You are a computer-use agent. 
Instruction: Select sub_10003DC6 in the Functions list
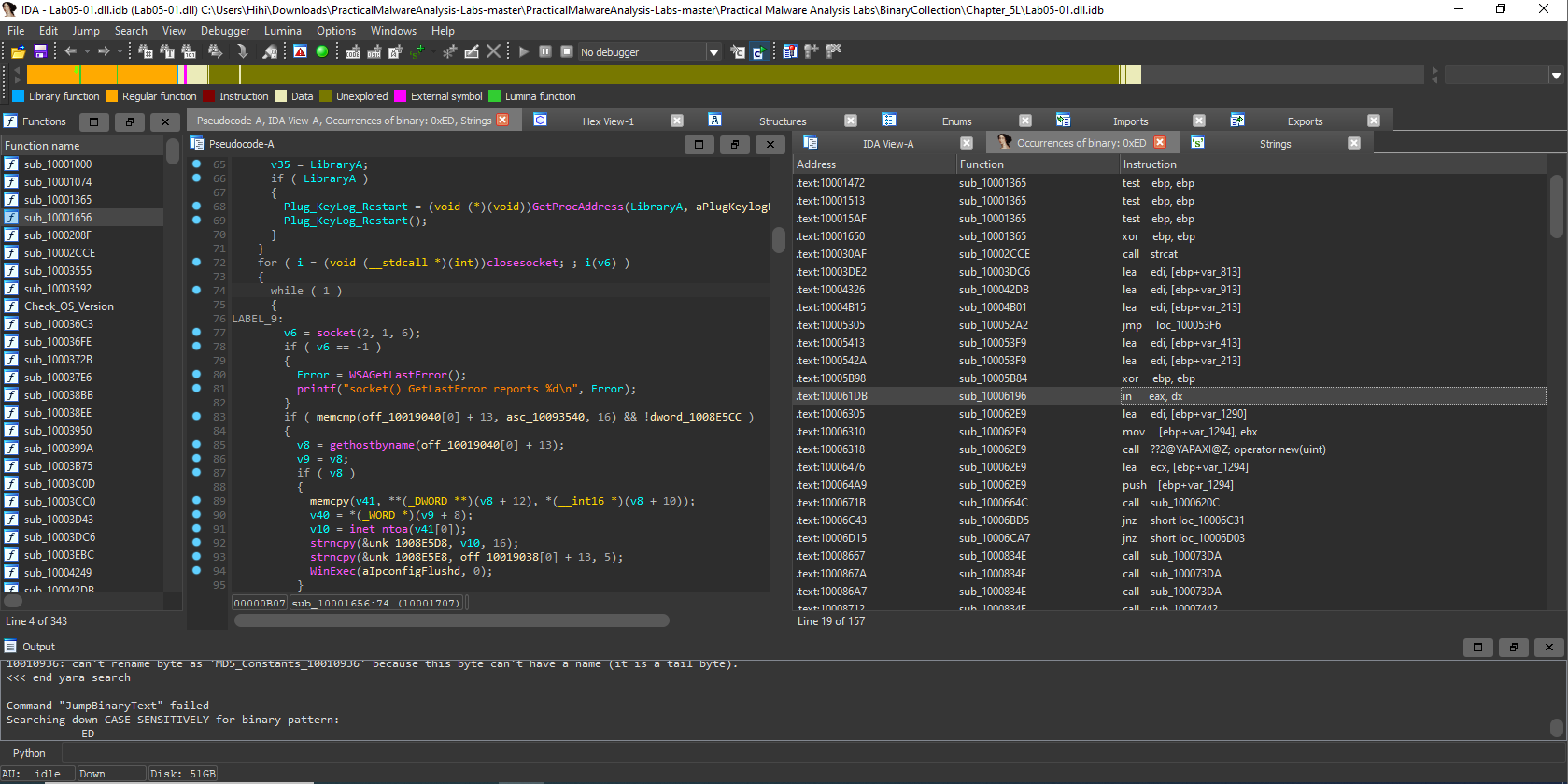[x=59, y=537]
